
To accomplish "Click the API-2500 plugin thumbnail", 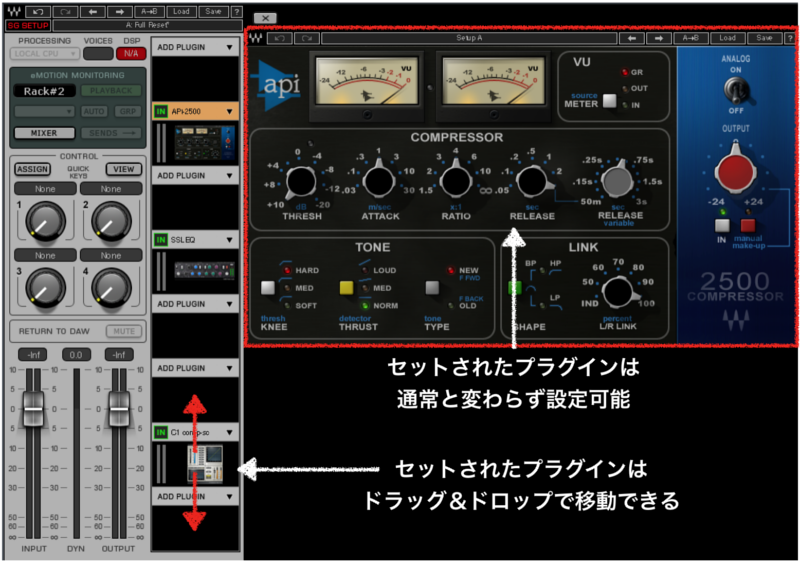I will coord(205,143).
